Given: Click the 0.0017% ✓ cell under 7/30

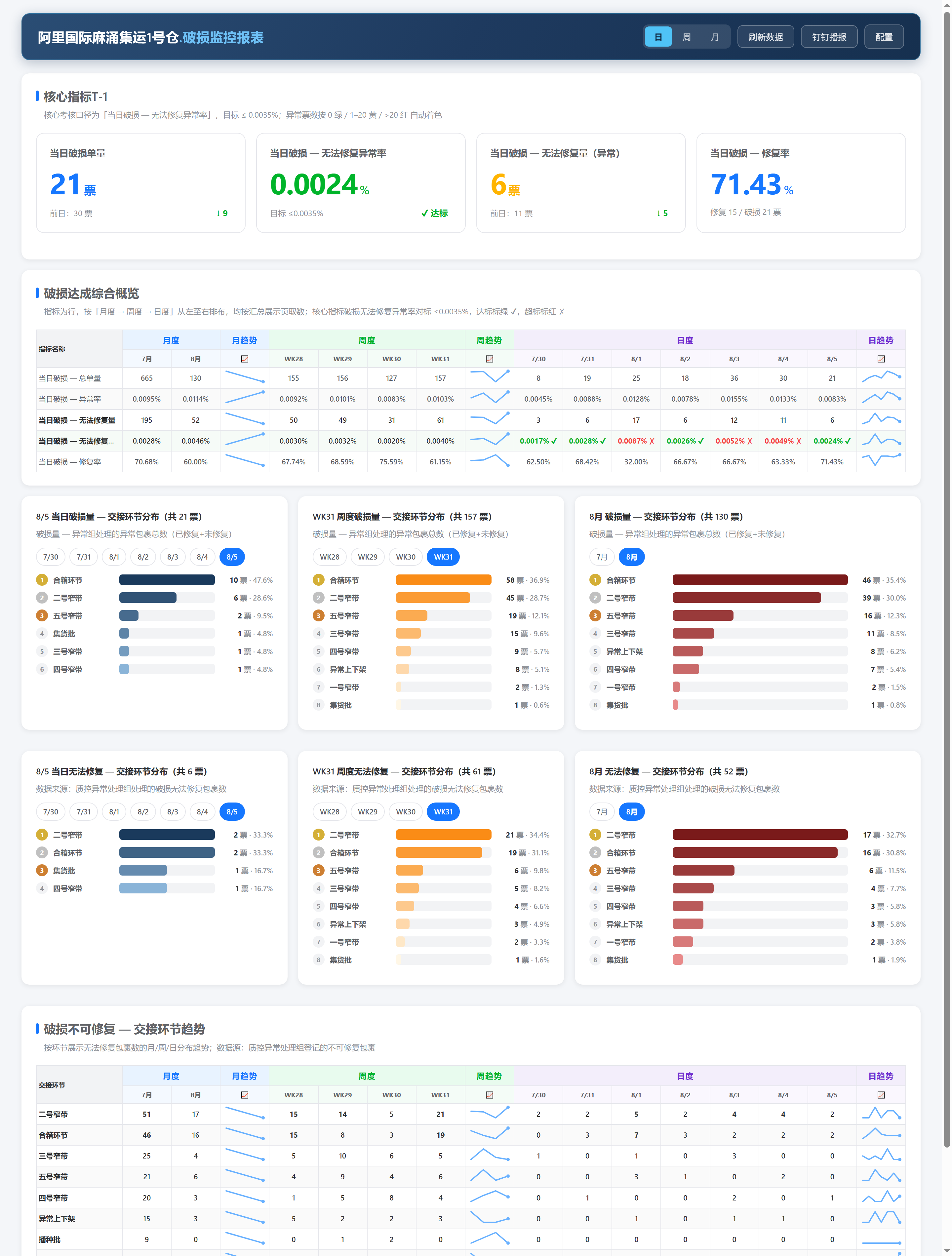Looking at the screenshot, I should (538, 441).
